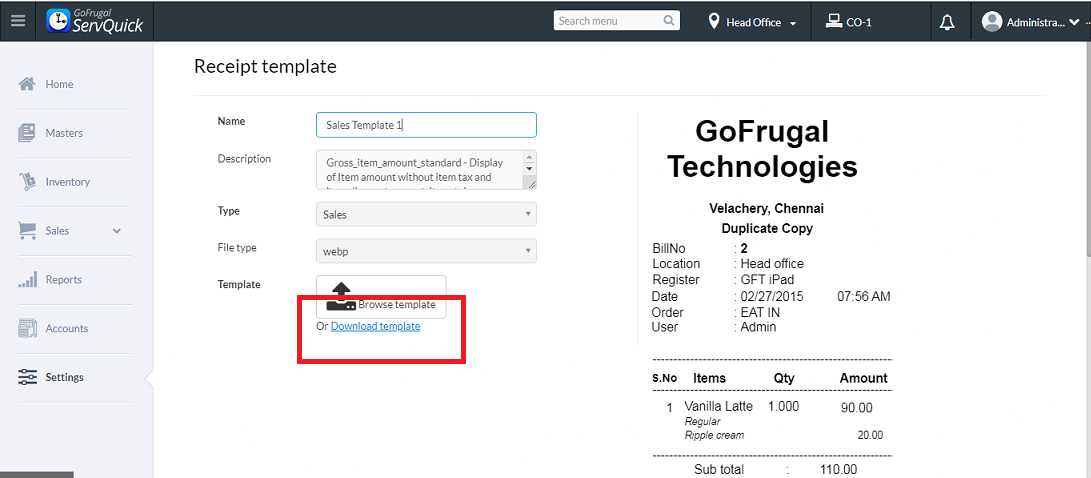The width and height of the screenshot is (1091, 478).
Task: Click the Name input field
Action: 426,125
